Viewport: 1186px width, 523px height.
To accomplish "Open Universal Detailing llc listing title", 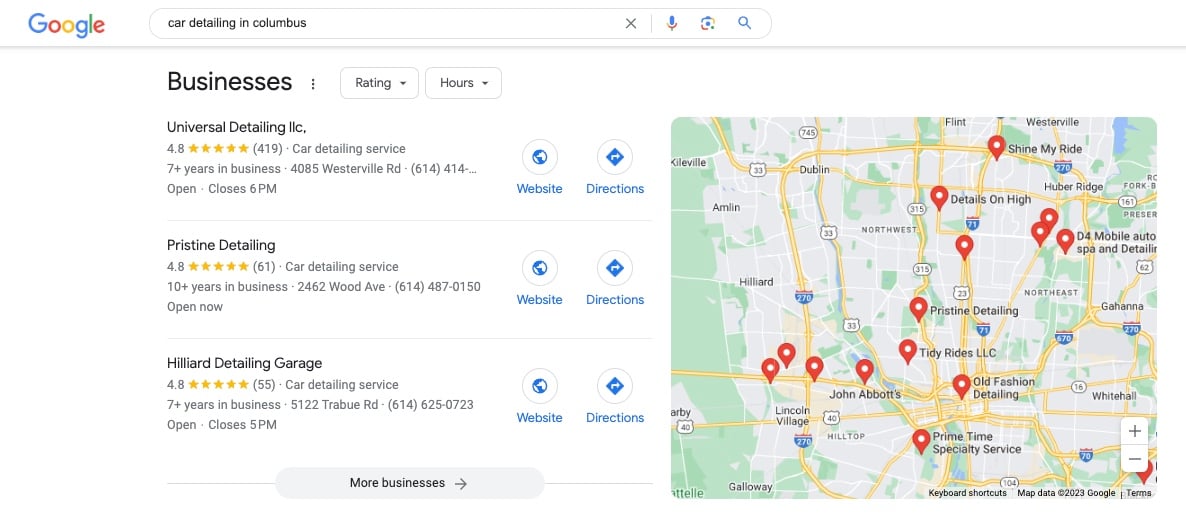I will point(236,127).
